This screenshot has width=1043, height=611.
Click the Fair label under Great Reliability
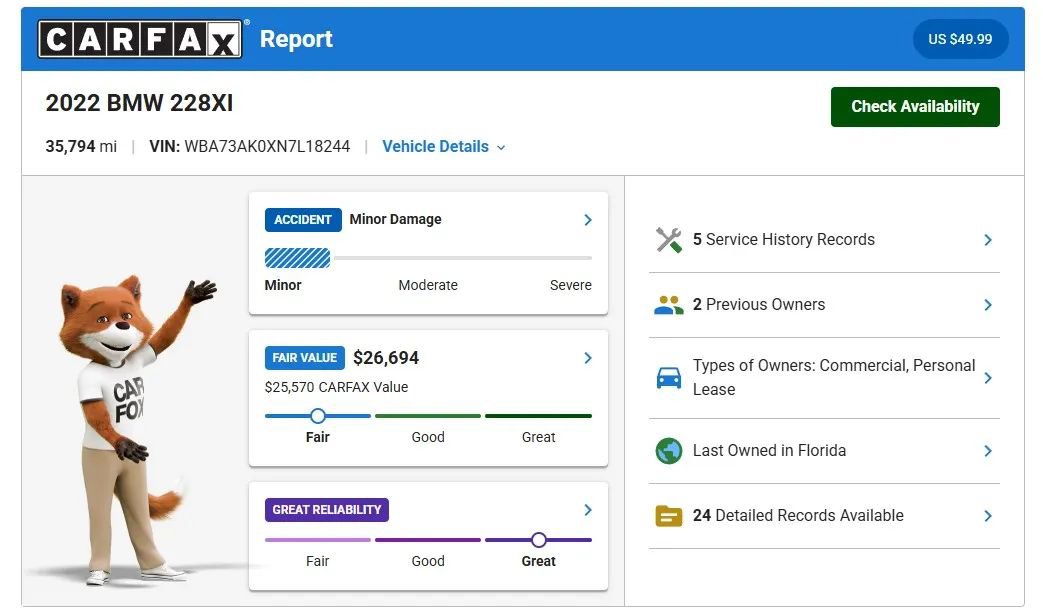tap(317, 561)
